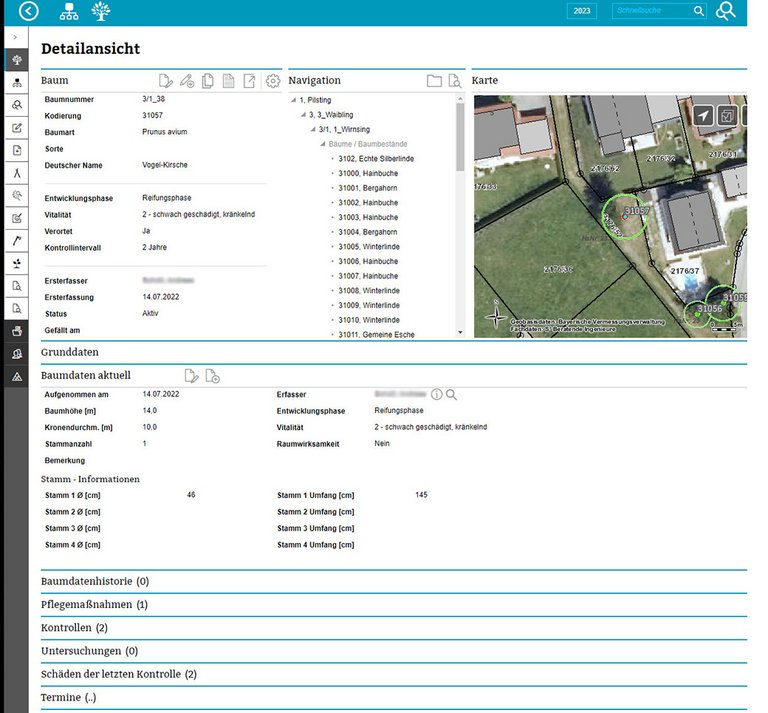Open the edit note sidebar icon
This screenshot has height=713, width=768.
(x=17, y=128)
